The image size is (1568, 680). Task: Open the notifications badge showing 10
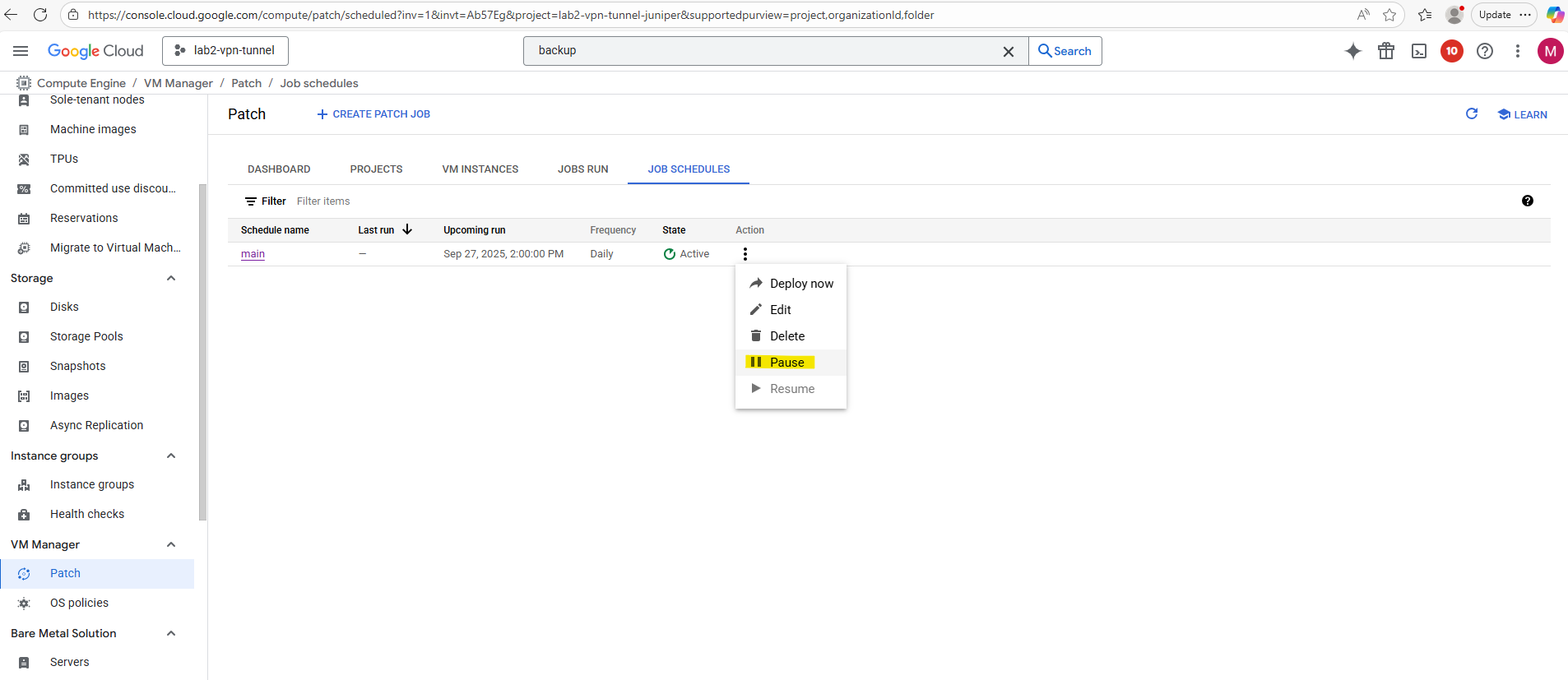1452,51
